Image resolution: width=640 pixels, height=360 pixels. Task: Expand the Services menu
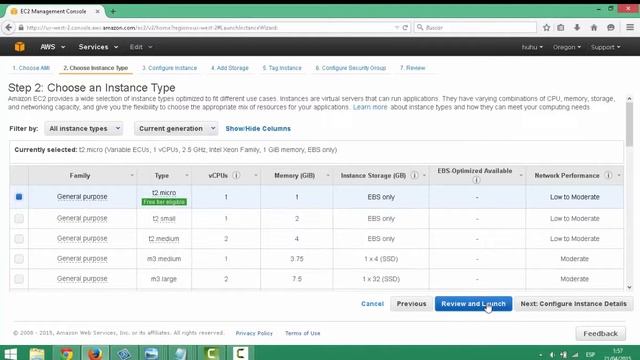[x=98, y=47]
